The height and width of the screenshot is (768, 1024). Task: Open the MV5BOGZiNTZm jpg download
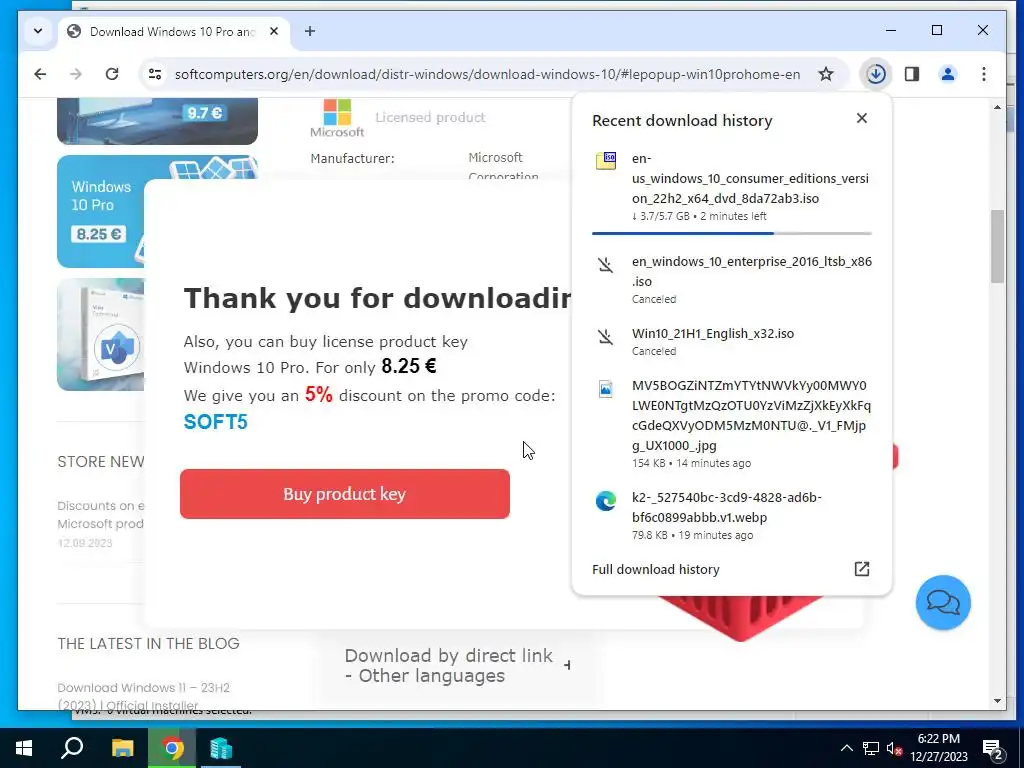[731, 423]
